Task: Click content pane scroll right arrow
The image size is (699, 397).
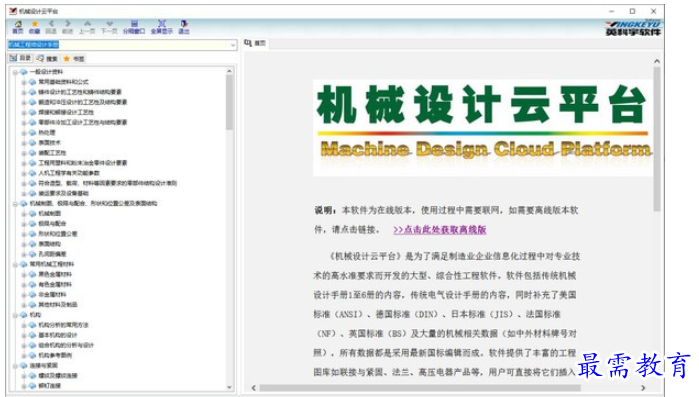Action: [643, 388]
